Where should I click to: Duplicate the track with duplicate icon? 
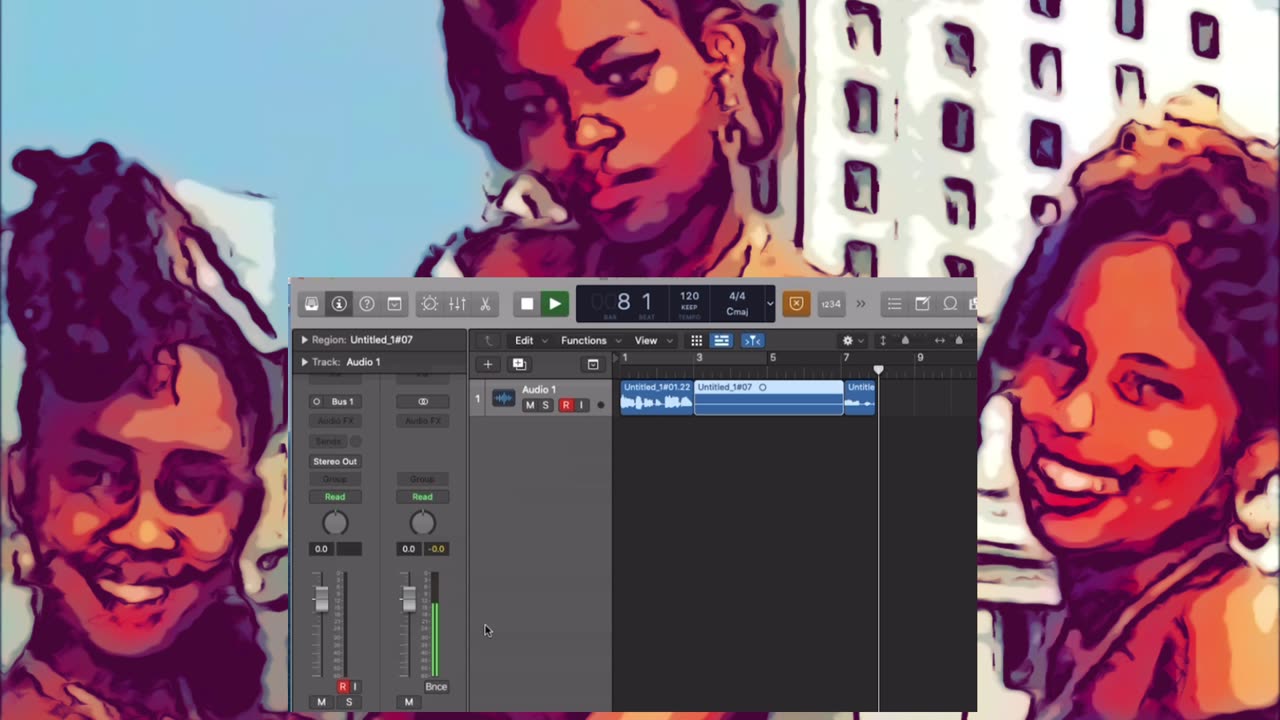pyautogui.click(x=519, y=364)
